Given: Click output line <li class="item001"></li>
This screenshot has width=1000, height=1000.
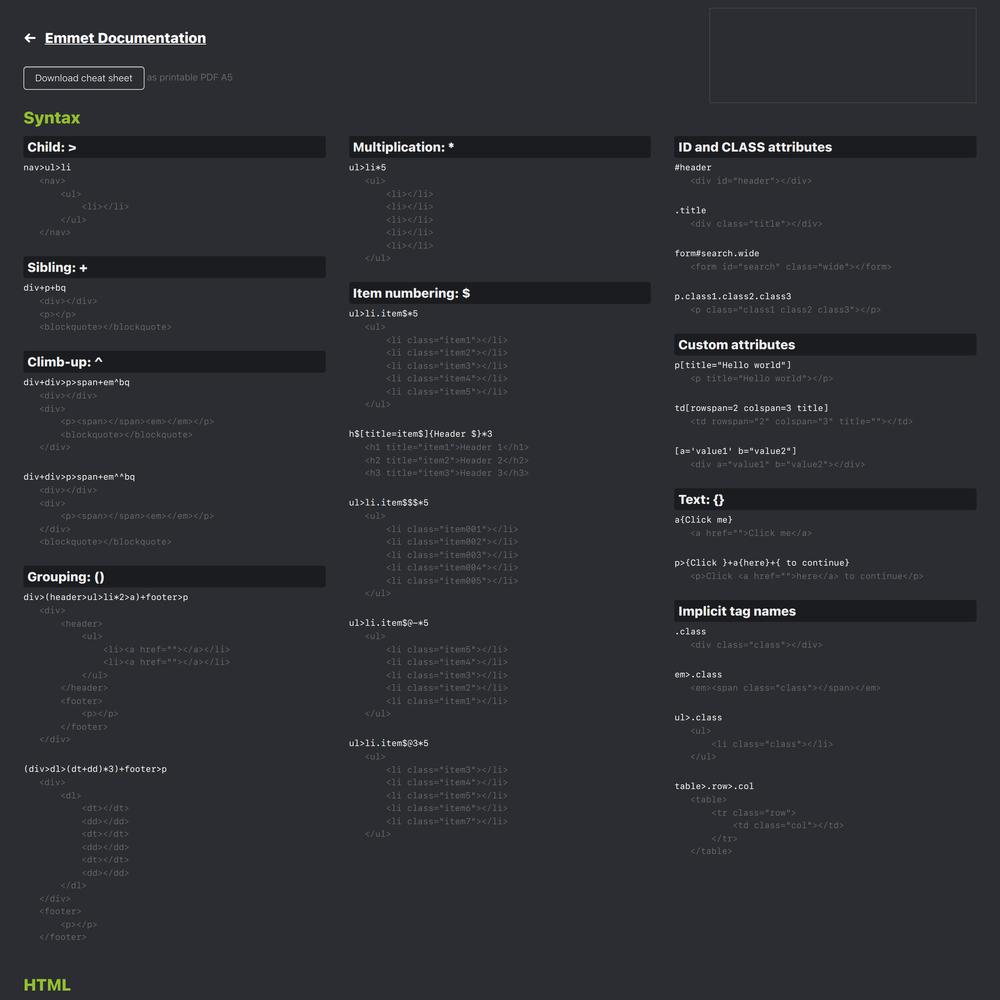Looking at the screenshot, I should pos(452,529).
